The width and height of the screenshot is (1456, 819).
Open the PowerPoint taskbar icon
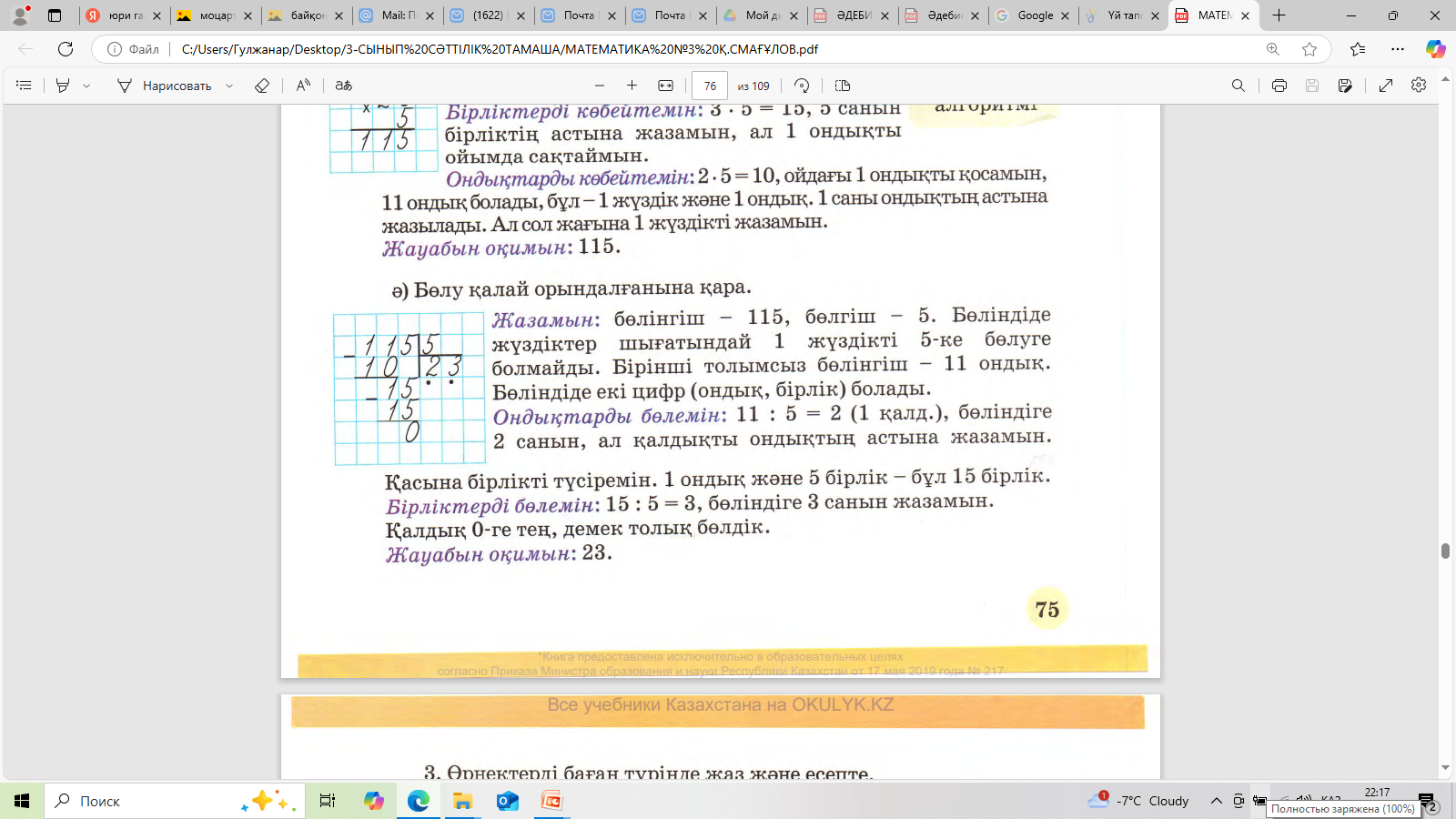click(x=551, y=801)
